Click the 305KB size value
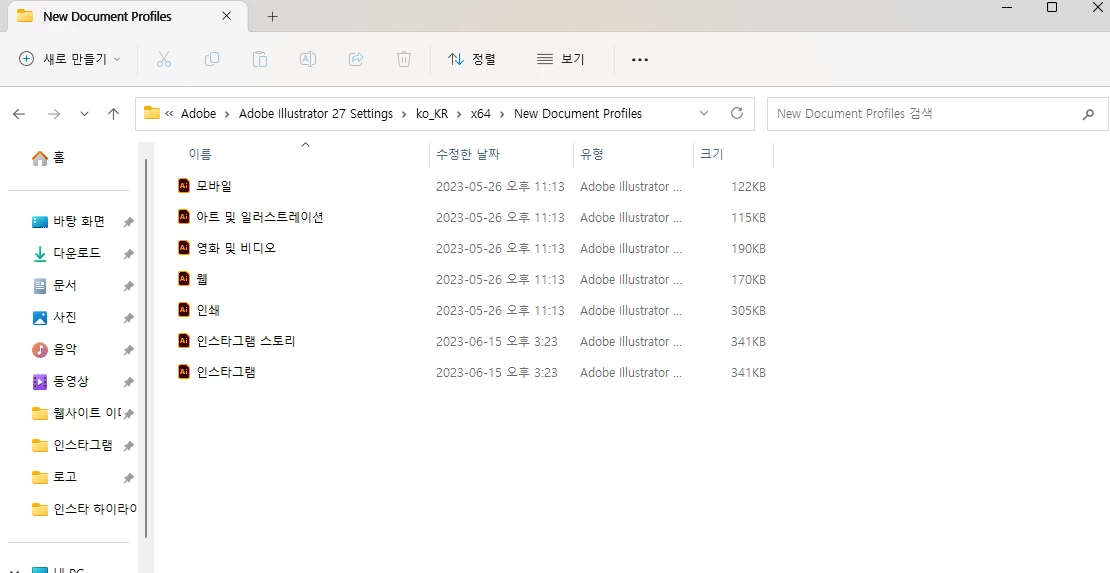 pyautogui.click(x=748, y=310)
